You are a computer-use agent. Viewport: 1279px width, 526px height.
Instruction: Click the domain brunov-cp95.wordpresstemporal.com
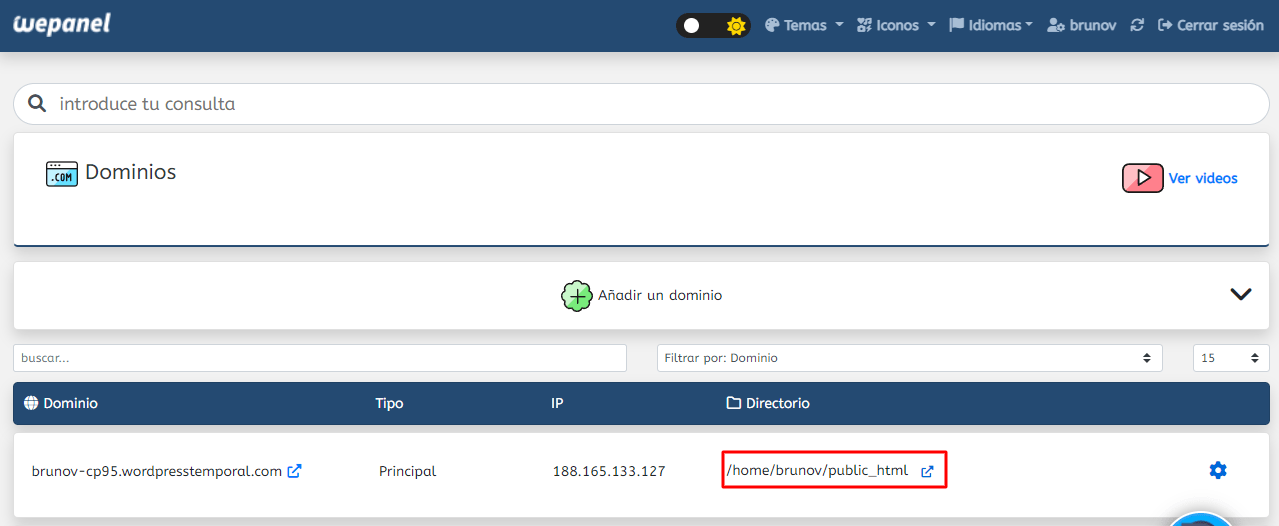[x=157, y=471]
